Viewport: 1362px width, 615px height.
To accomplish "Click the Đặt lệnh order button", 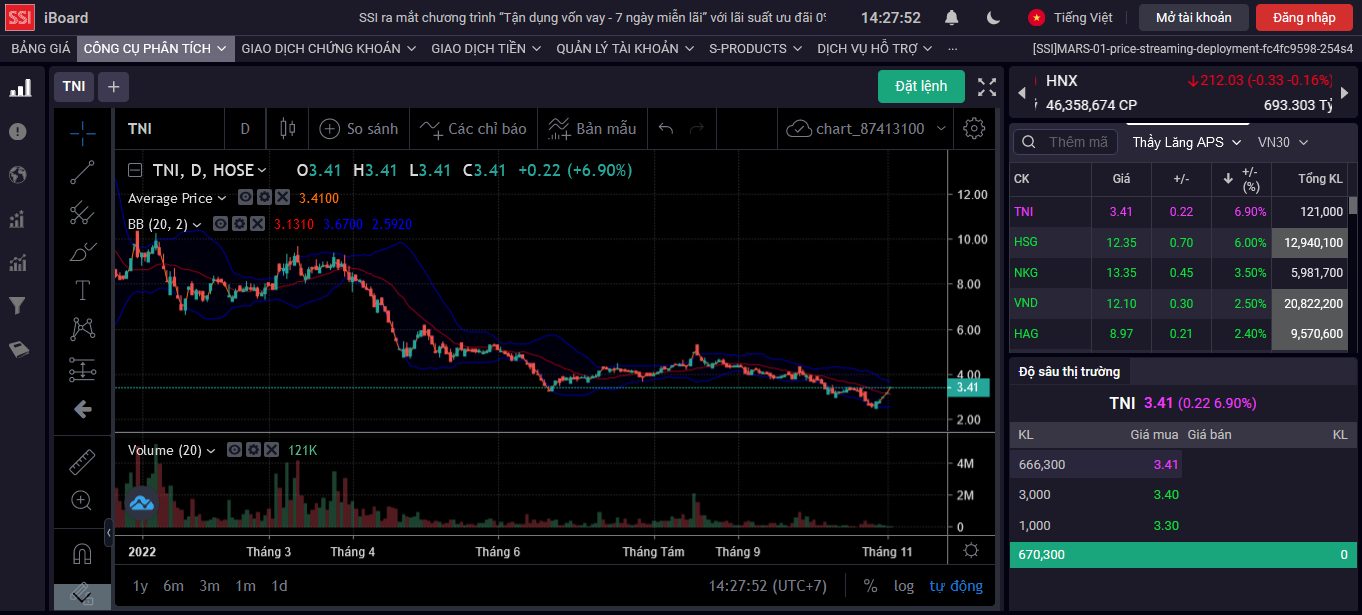I will coord(921,86).
